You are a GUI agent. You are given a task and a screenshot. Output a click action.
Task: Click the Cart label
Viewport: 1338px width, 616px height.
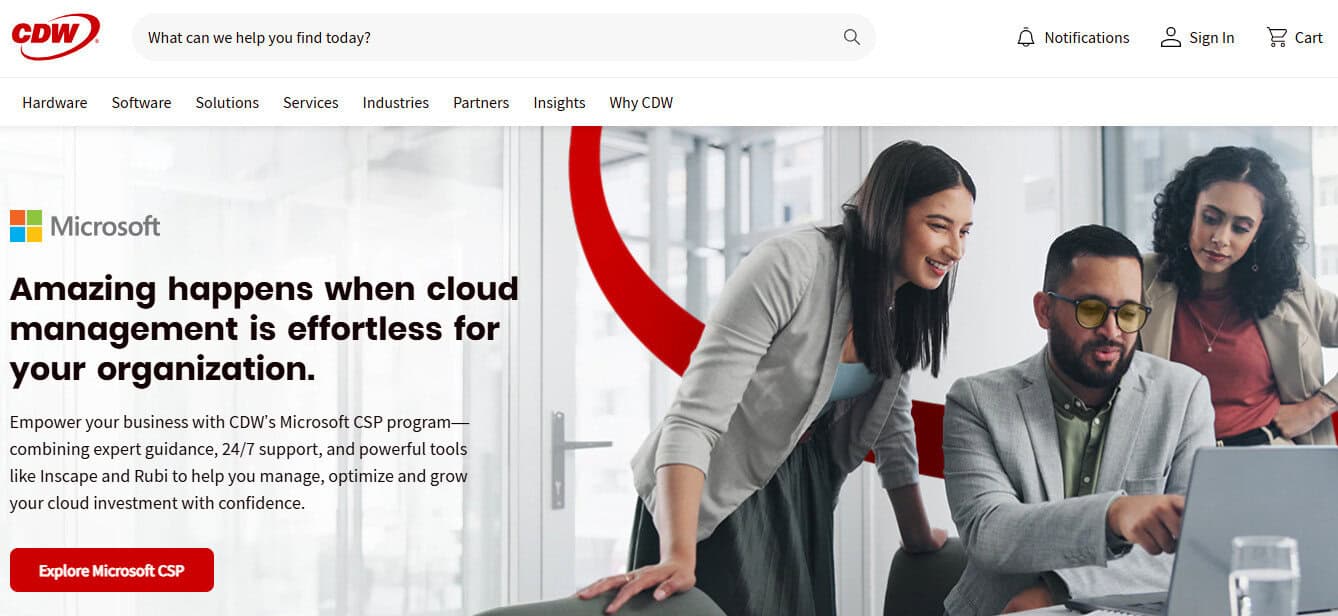point(1309,38)
